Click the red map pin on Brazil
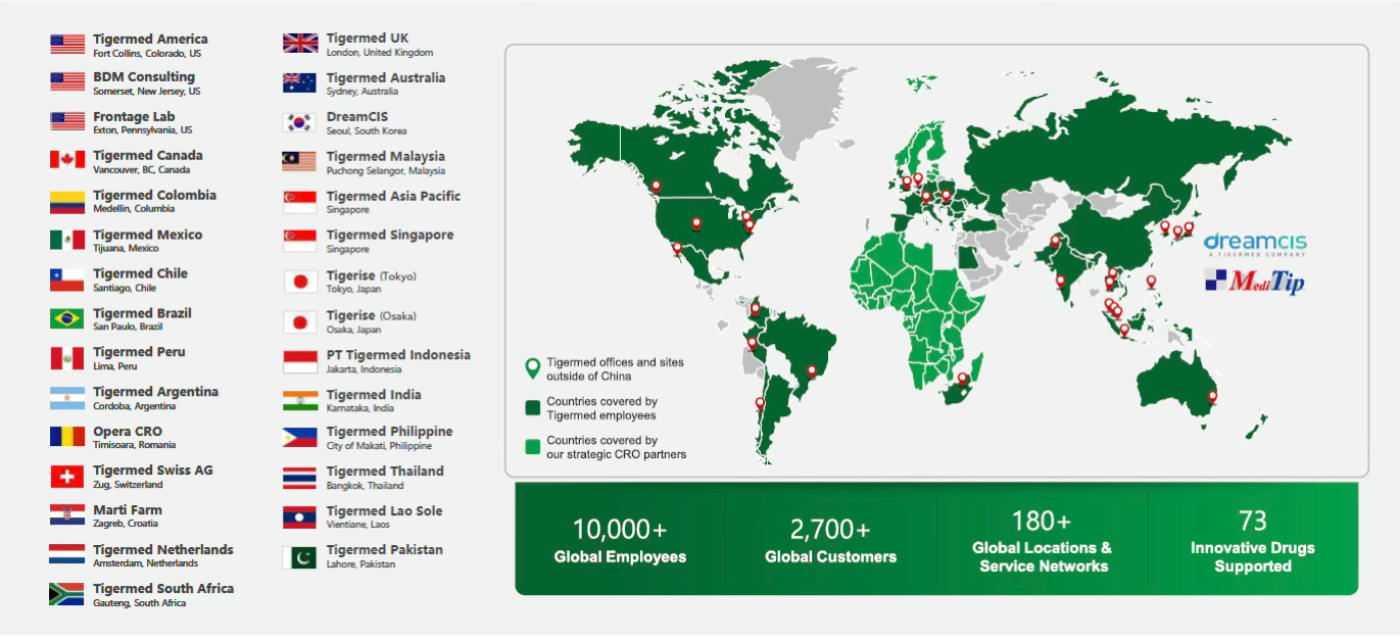This screenshot has width=1400, height=637. [812, 372]
